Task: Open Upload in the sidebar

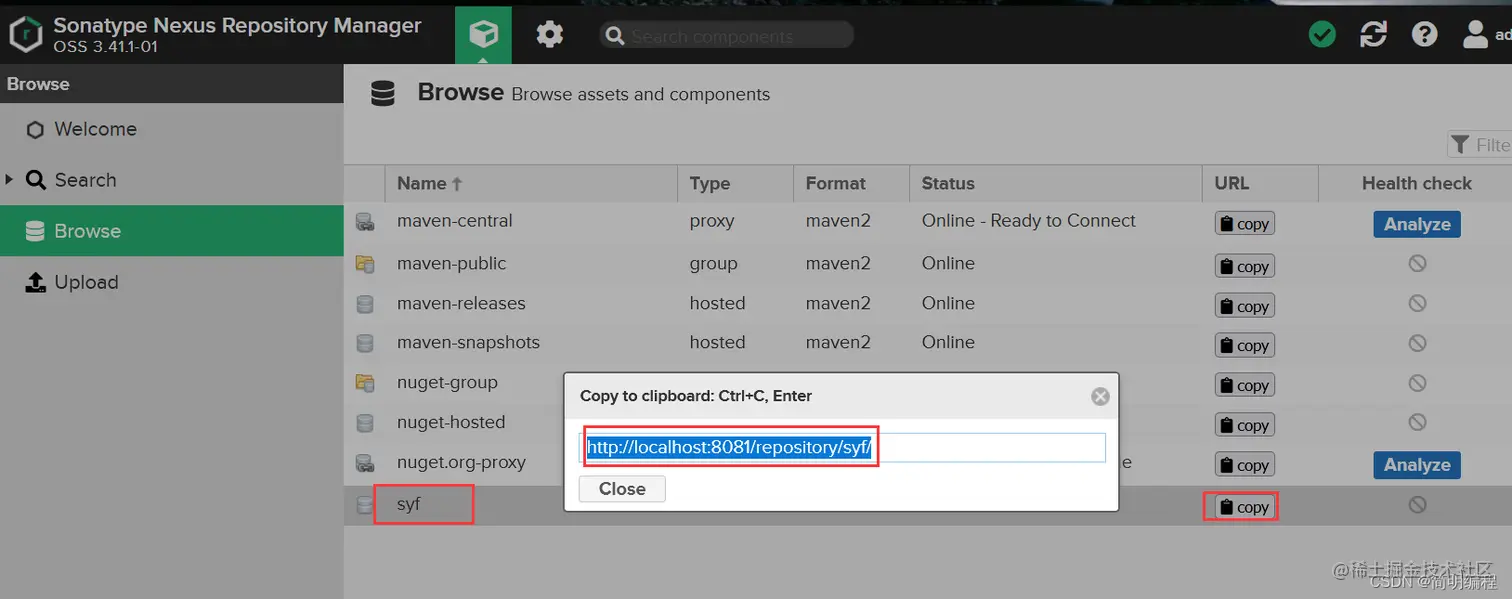Action: [172, 282]
